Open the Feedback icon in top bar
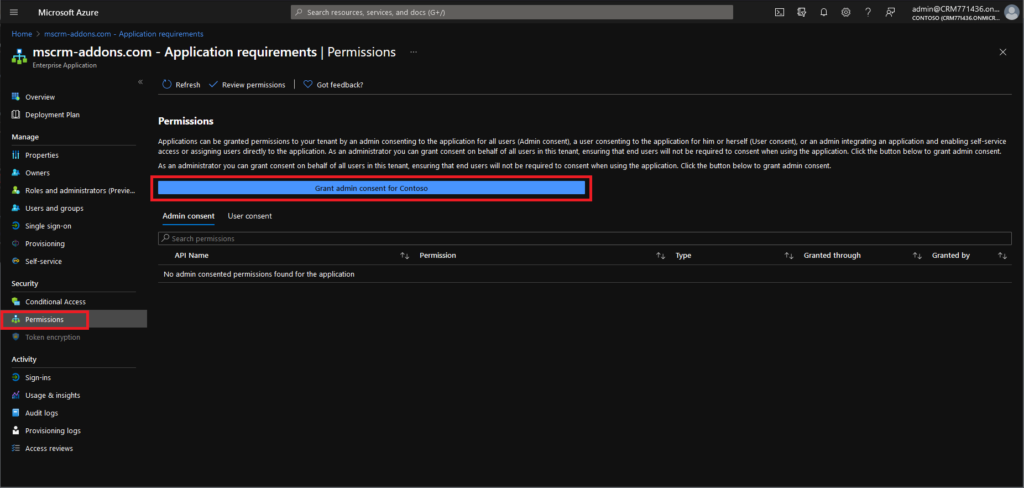The width and height of the screenshot is (1024, 488). point(889,12)
